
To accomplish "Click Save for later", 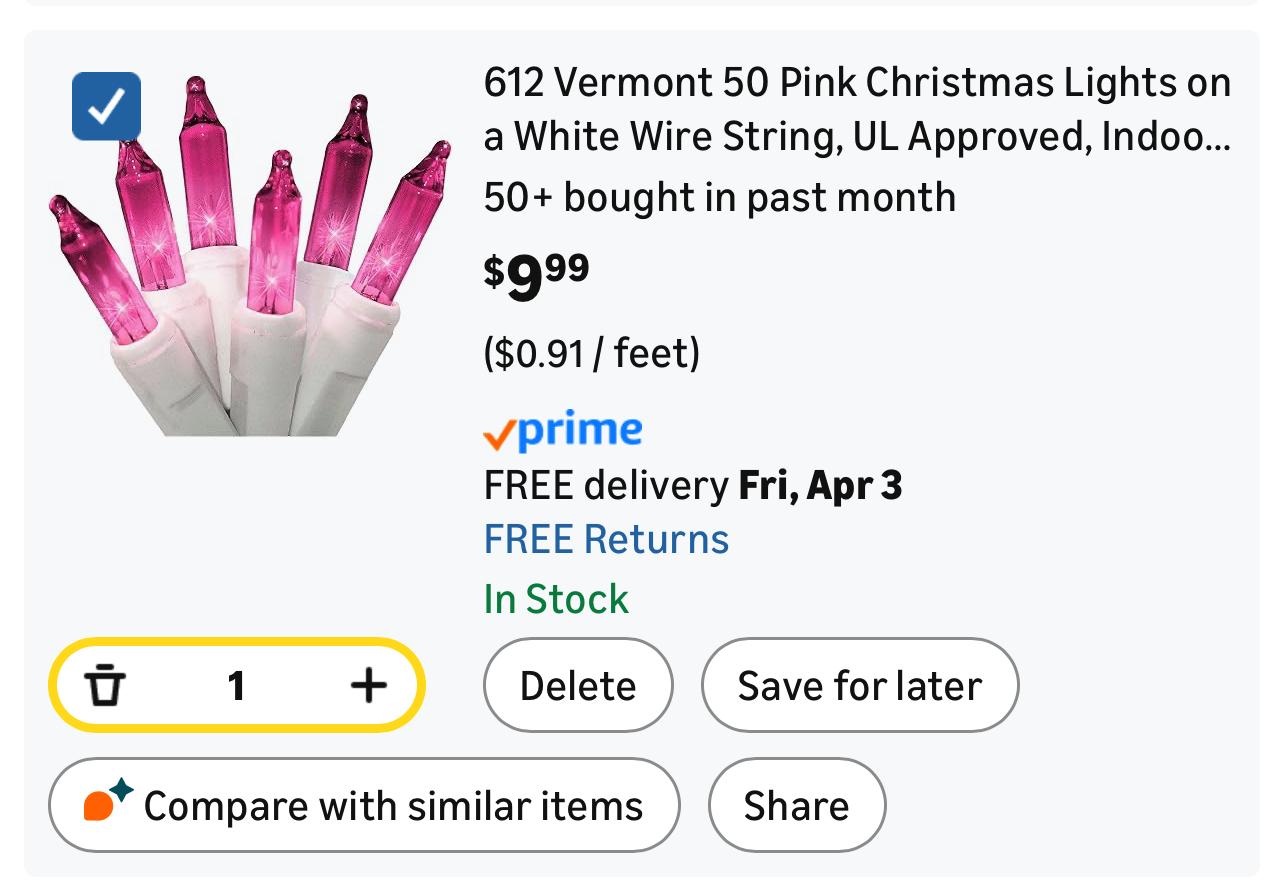I will pyautogui.click(x=859, y=686).
